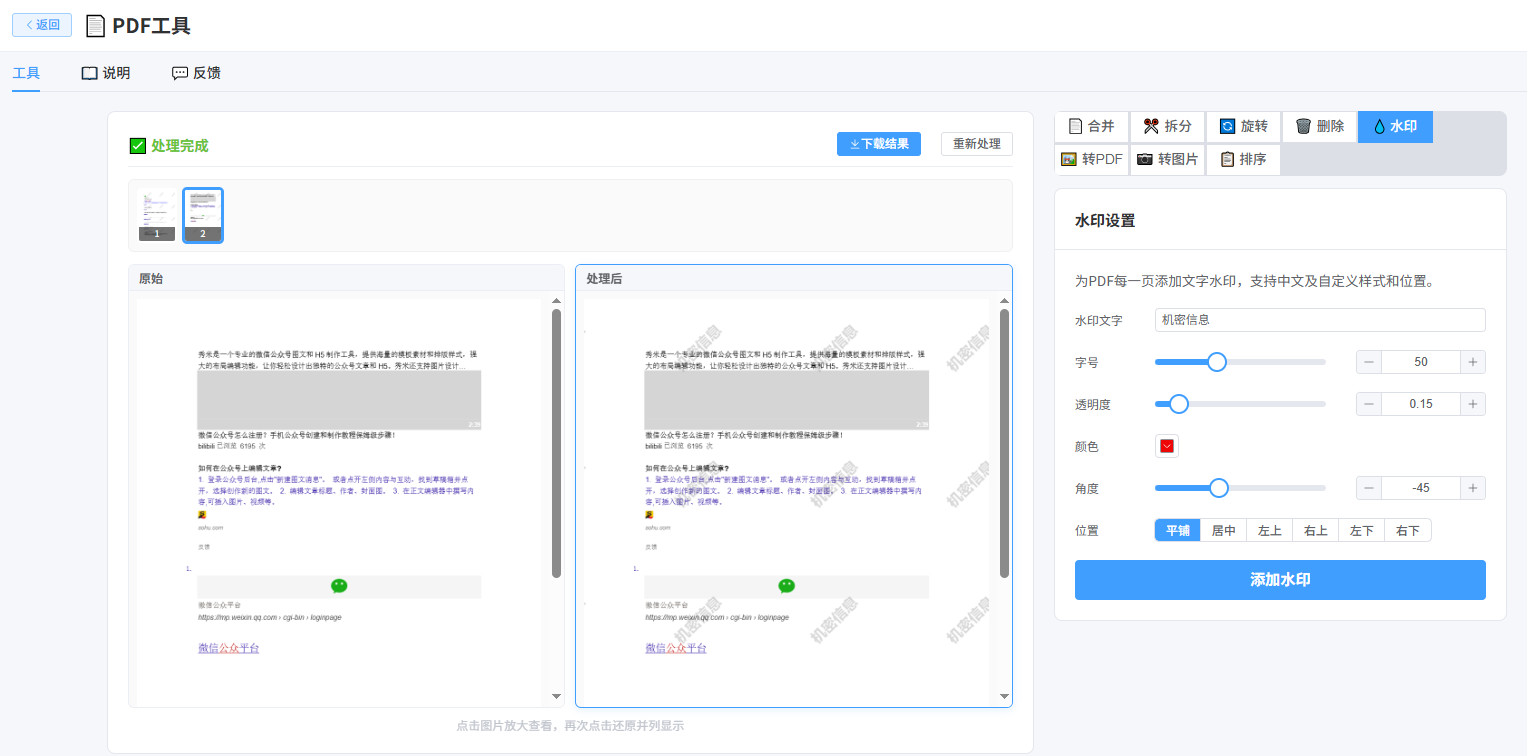Image resolution: width=1527 pixels, height=756 pixels.
Task: Click the 下载结果 download button
Action: coord(879,144)
